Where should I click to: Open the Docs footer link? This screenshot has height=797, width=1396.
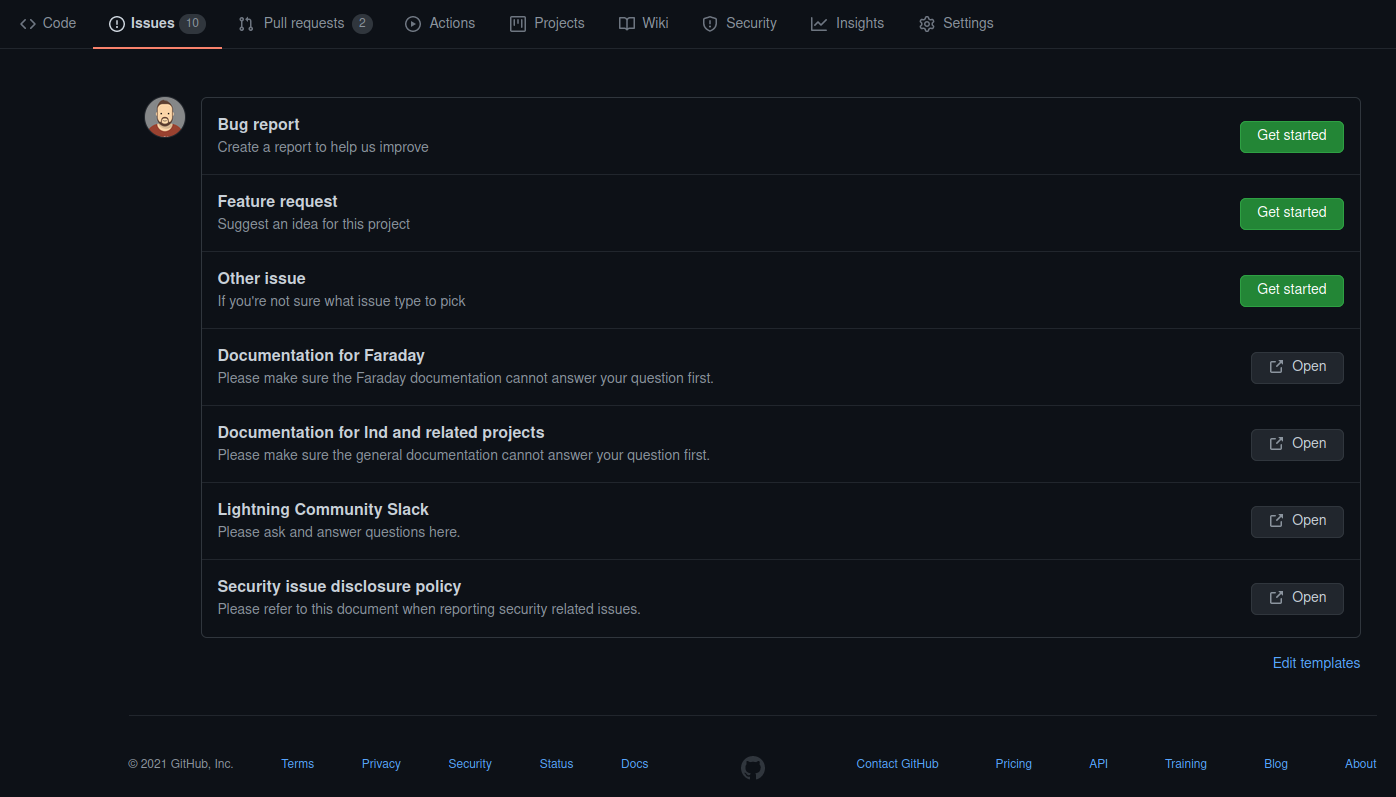[x=634, y=764]
